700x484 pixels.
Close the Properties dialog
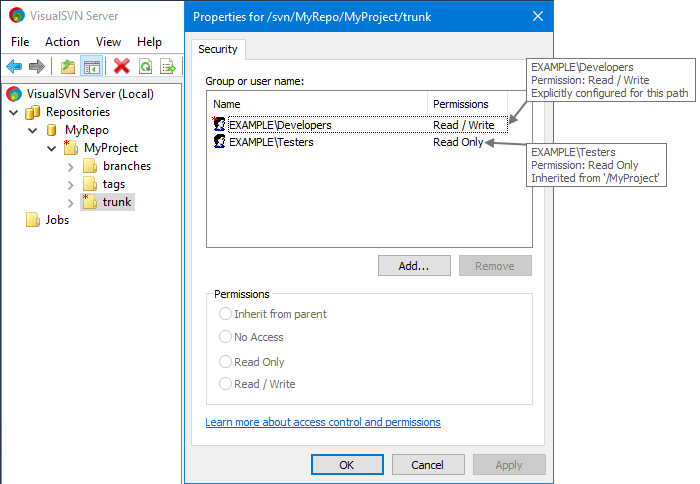538,17
